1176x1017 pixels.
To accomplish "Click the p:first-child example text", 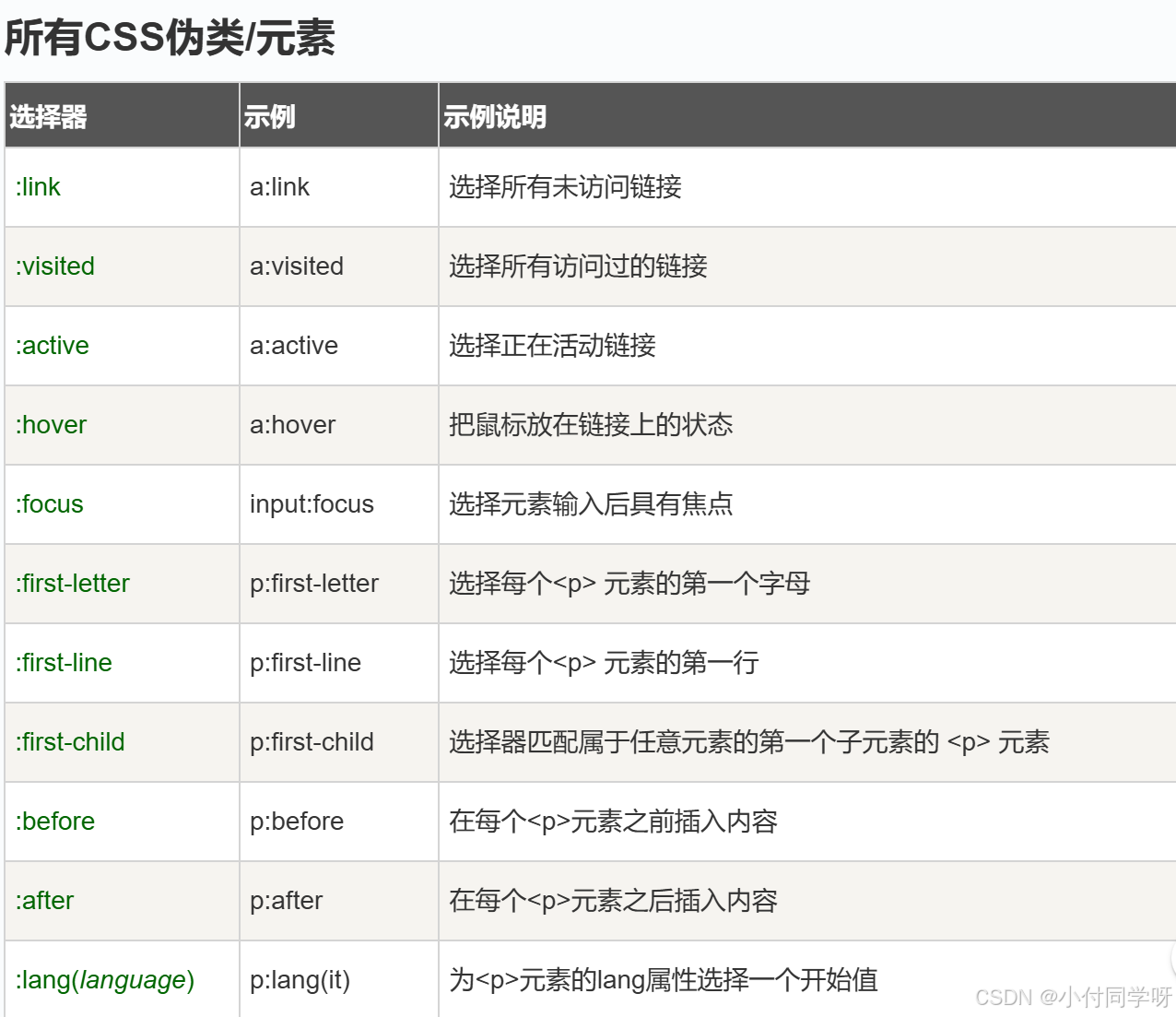I will coord(312,742).
